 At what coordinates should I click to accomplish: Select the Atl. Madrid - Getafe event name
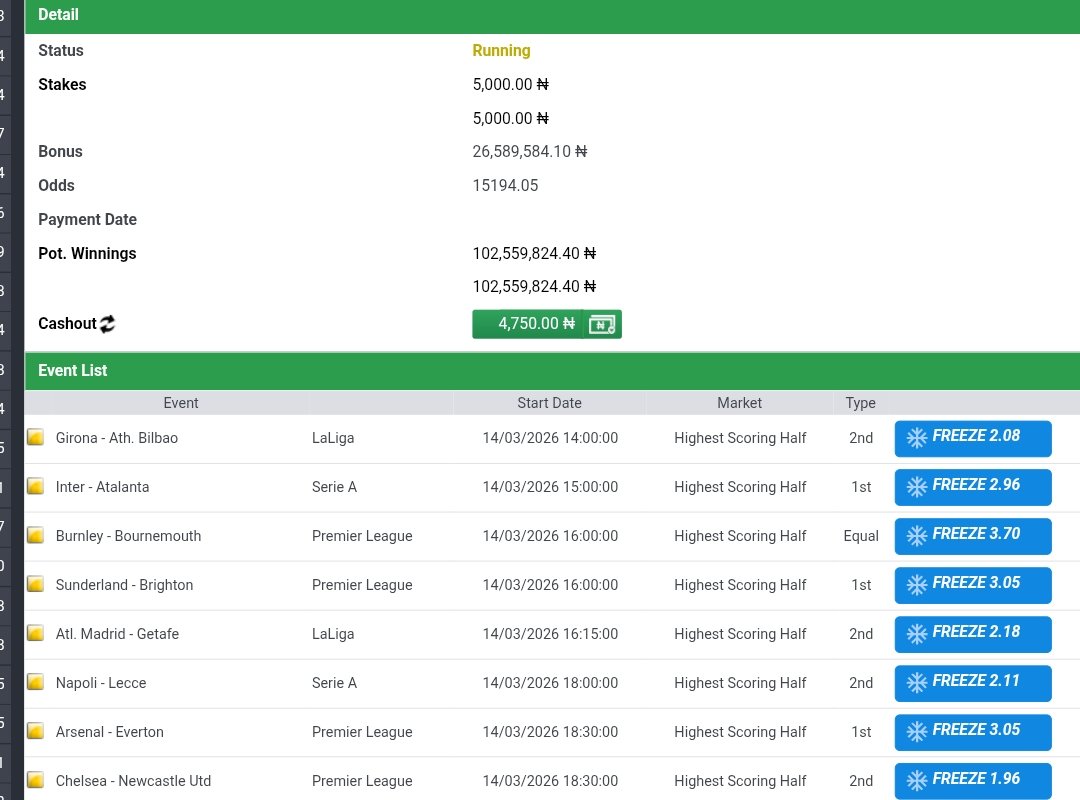tap(117, 634)
